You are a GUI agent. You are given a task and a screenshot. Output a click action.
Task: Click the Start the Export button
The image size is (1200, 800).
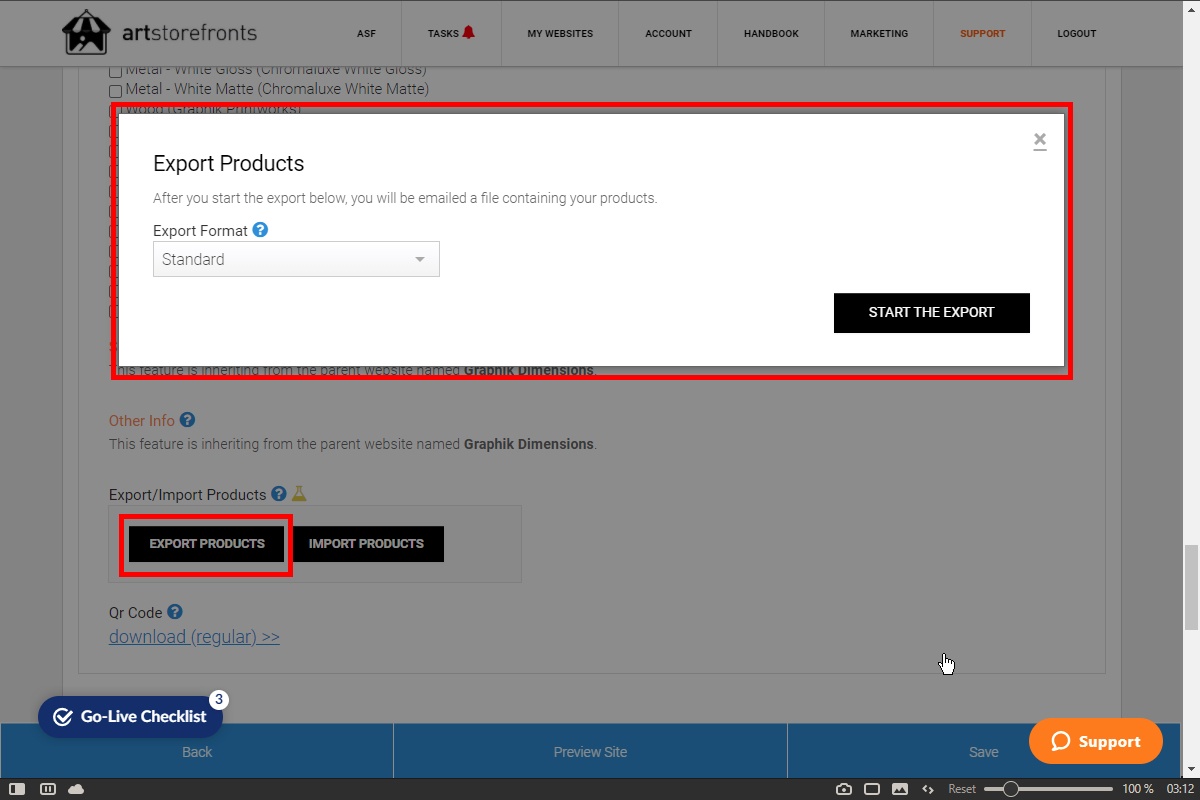point(931,312)
